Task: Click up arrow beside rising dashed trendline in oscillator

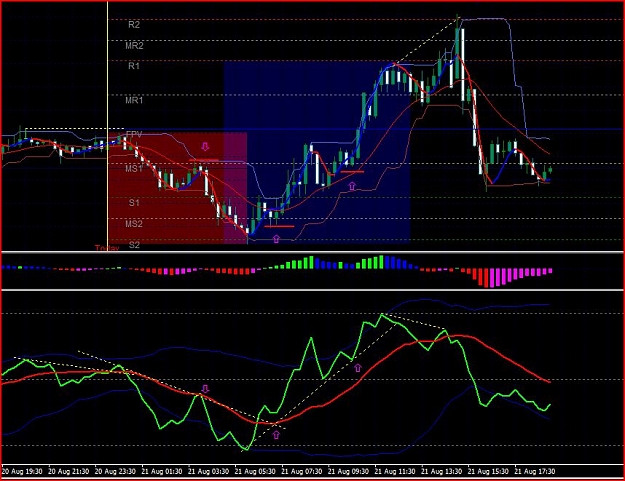Action: [358, 368]
